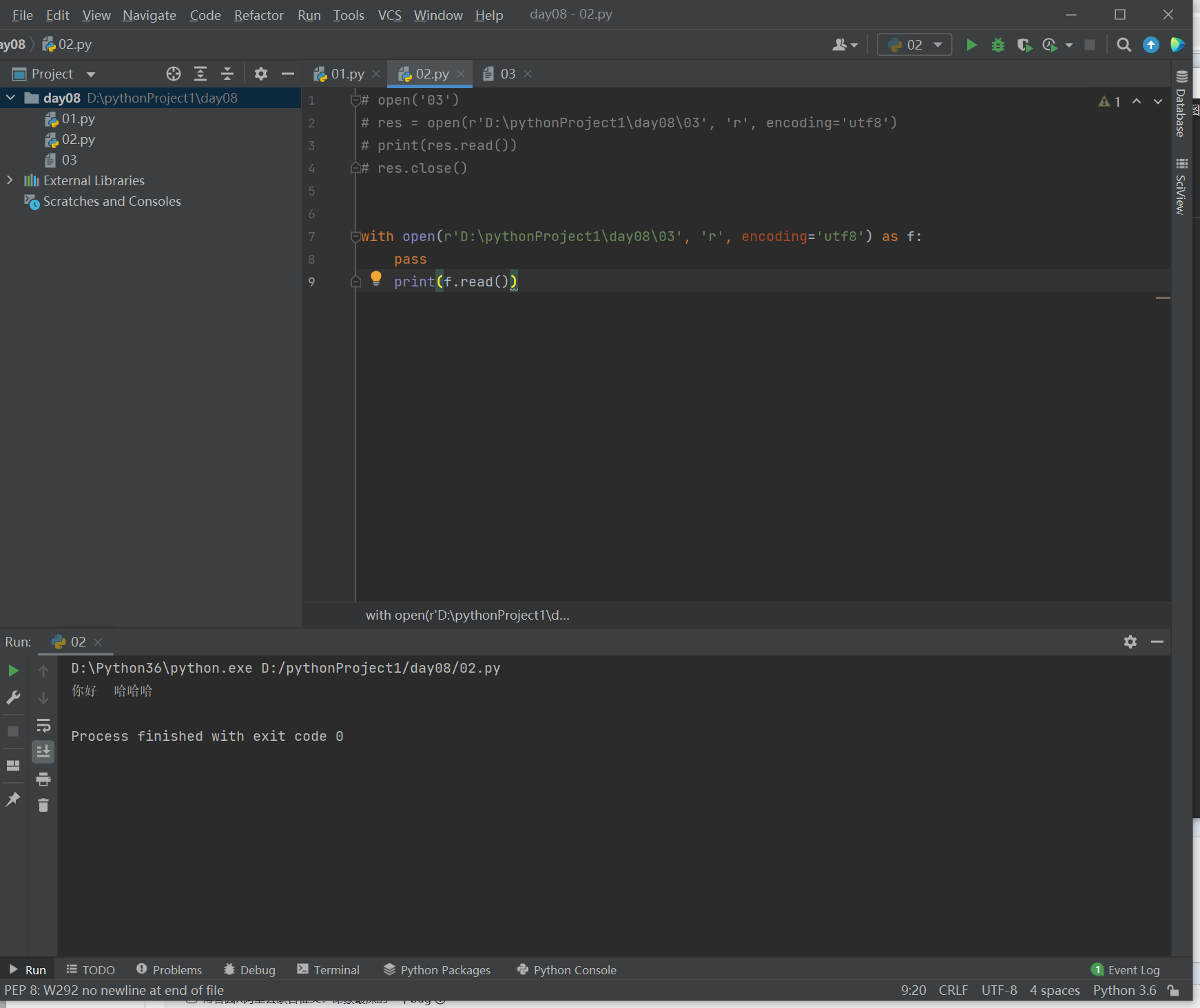Run with coverage from the toolbar

(1024, 45)
